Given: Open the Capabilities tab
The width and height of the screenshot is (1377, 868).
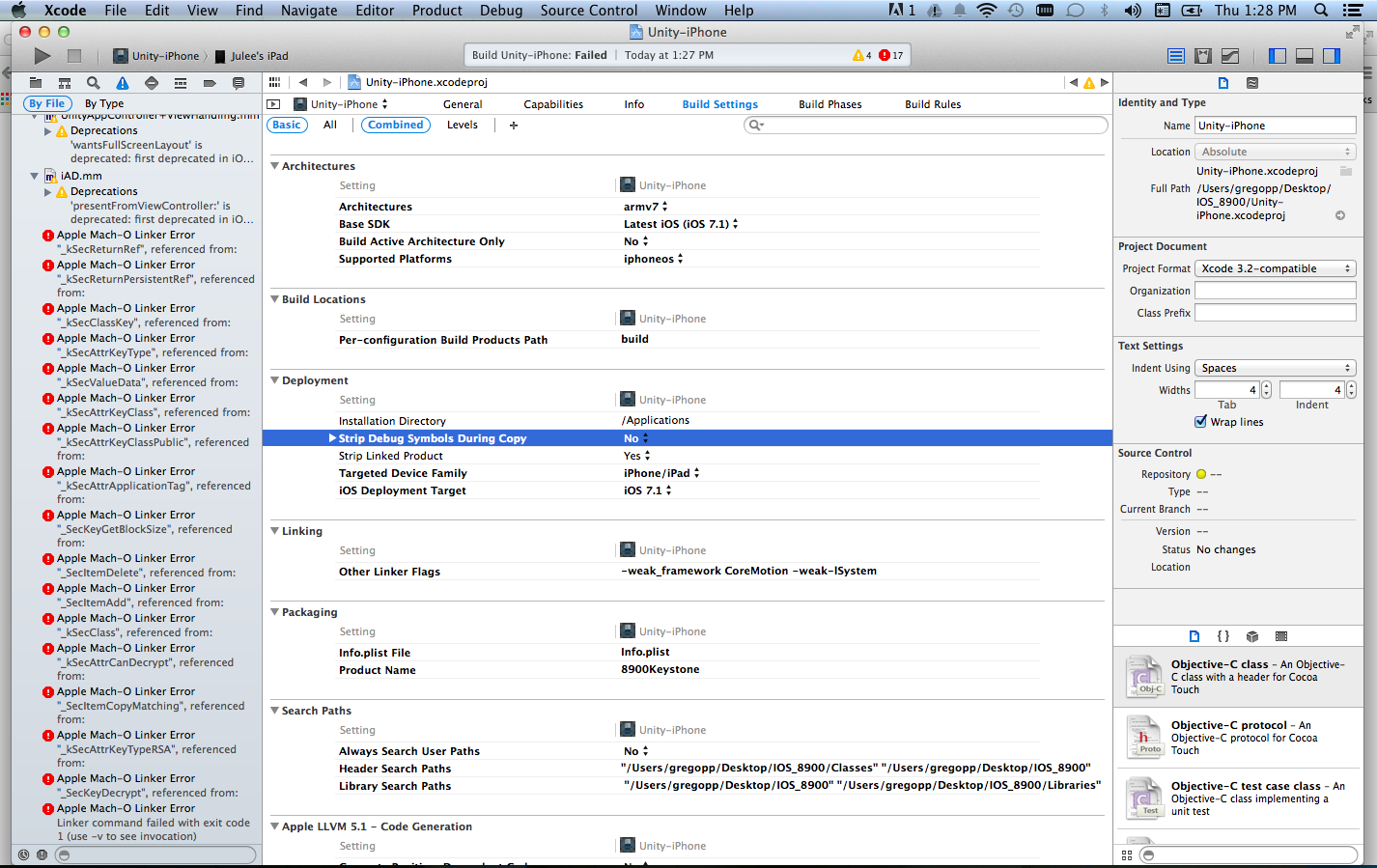Looking at the screenshot, I should [553, 104].
